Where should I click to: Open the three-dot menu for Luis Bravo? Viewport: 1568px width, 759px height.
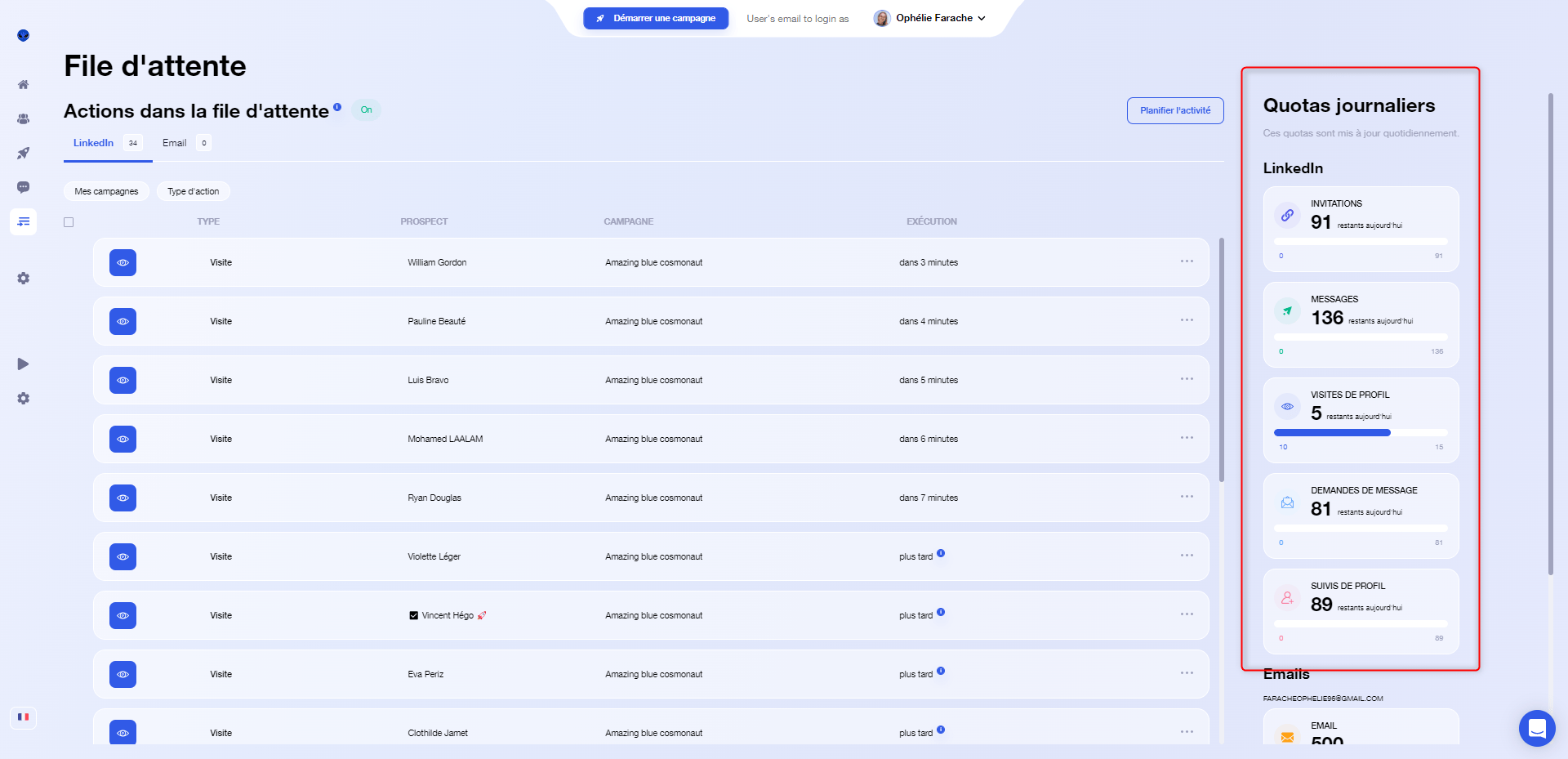[1187, 379]
